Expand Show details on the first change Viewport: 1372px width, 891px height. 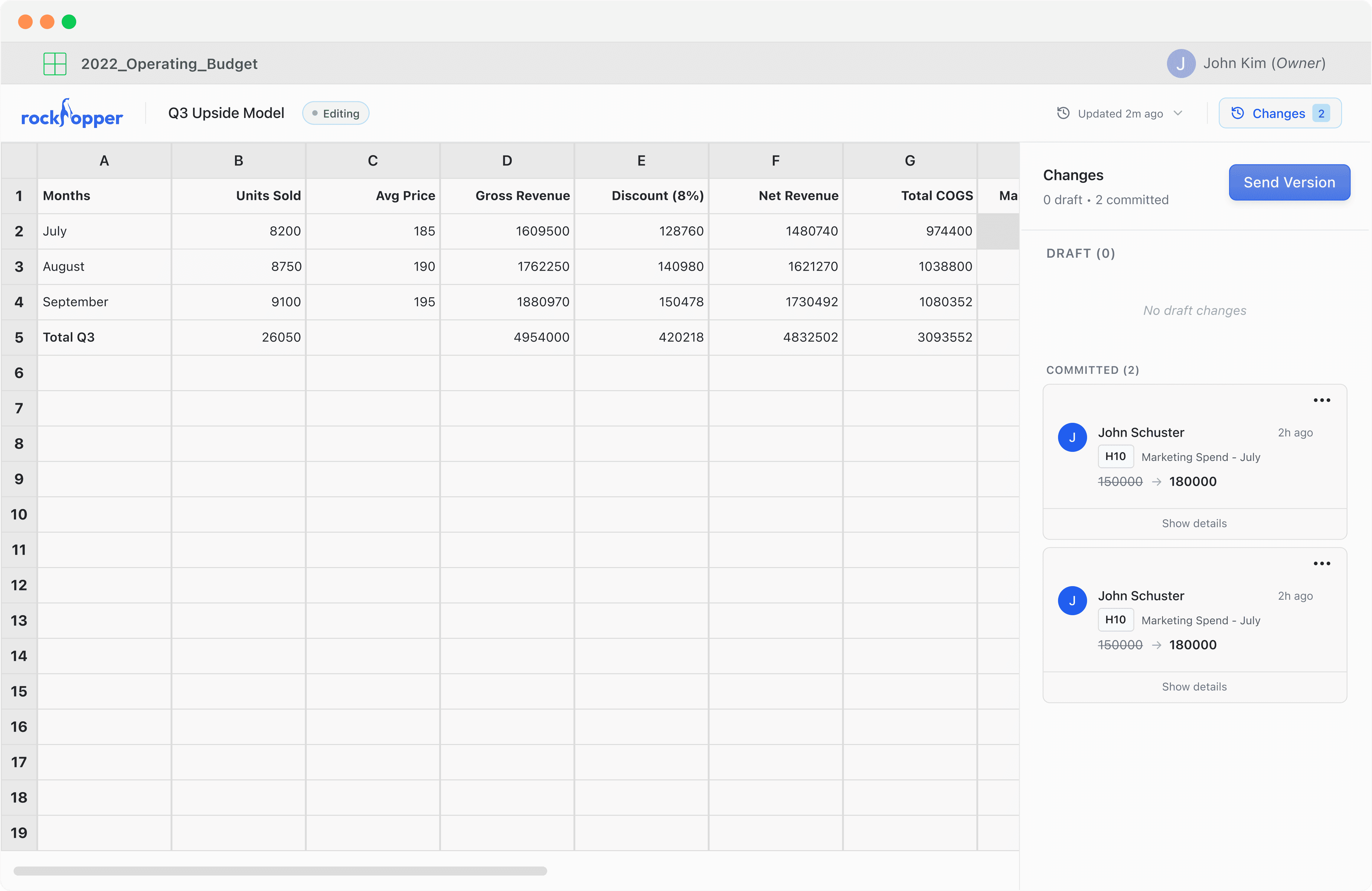tap(1194, 523)
